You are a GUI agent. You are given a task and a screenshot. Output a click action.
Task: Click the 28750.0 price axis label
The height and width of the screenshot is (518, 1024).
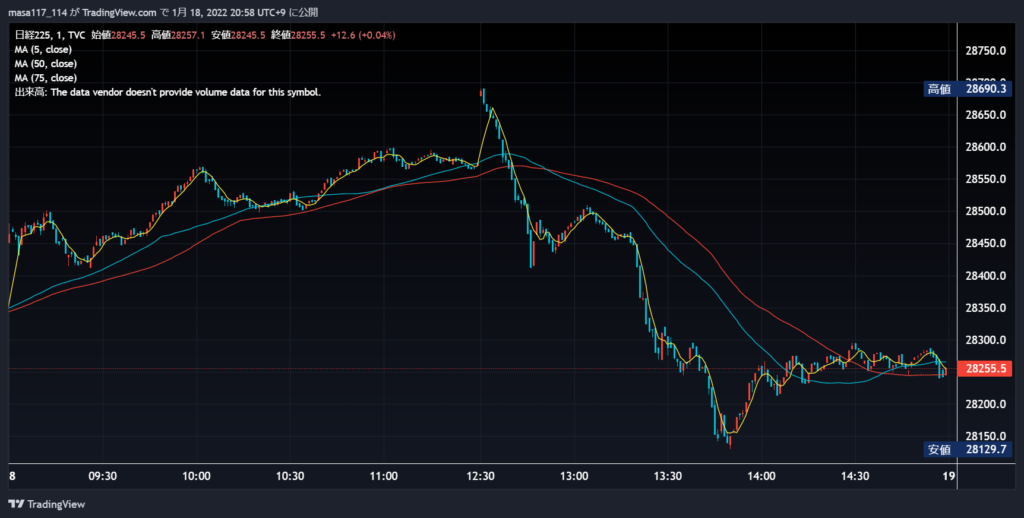[x=985, y=51]
